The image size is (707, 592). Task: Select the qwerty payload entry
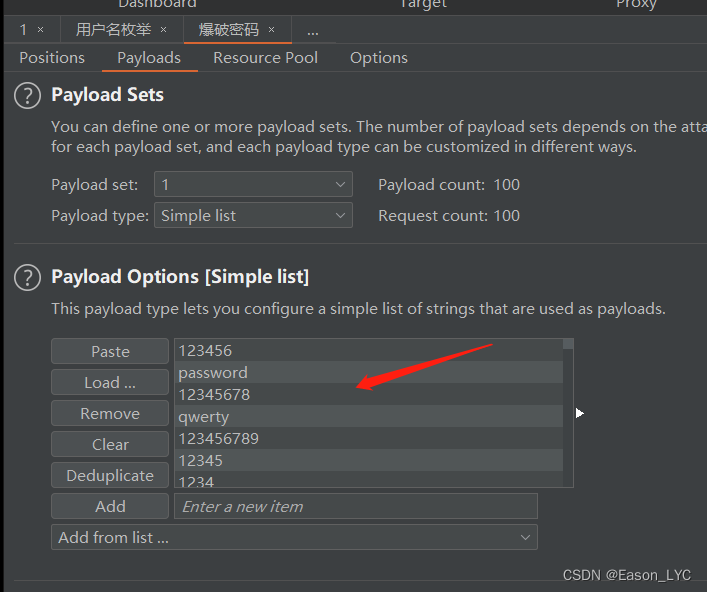pyautogui.click(x=369, y=416)
